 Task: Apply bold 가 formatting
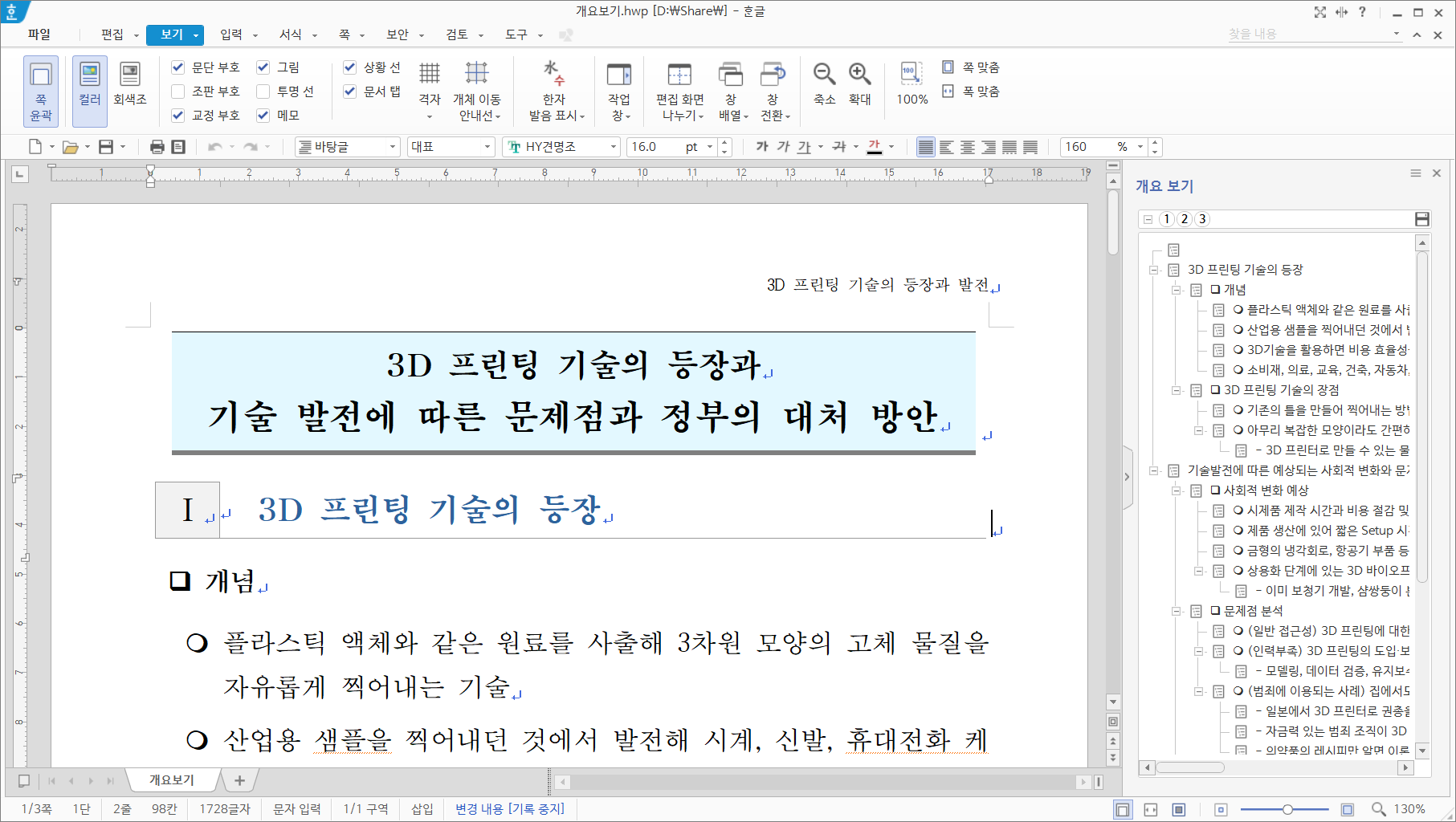tap(761, 147)
